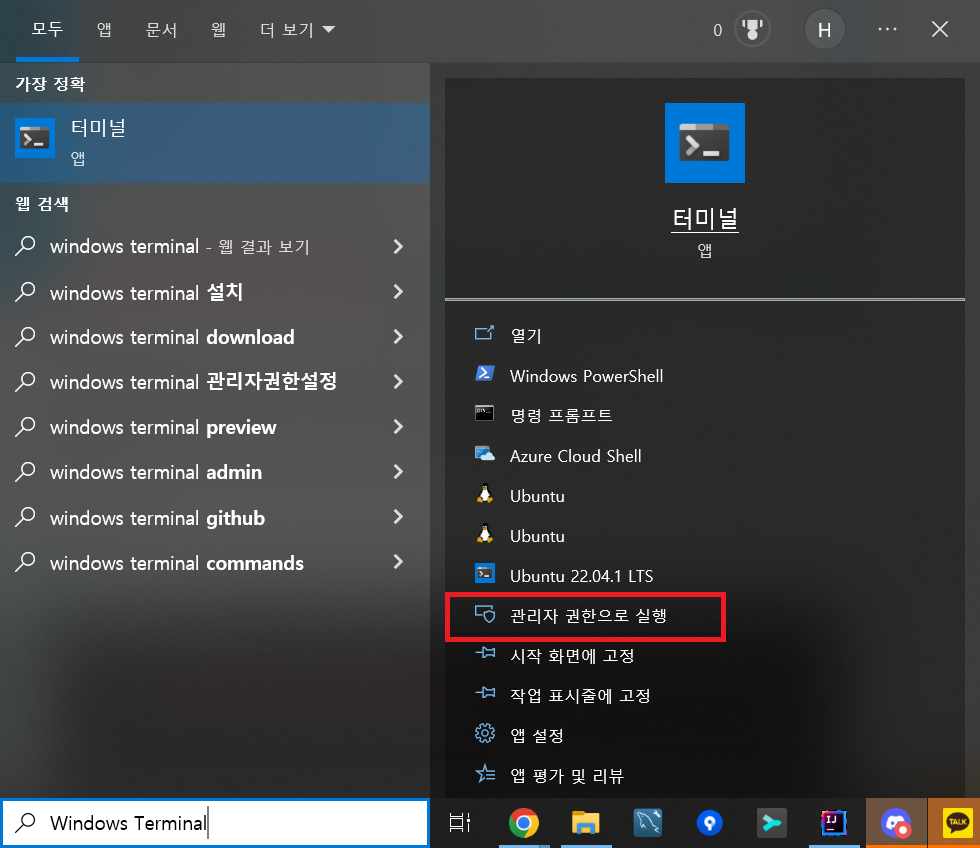Launch Ubuntu 22.04.1 LTS profile
This screenshot has height=848, width=980.
581,576
